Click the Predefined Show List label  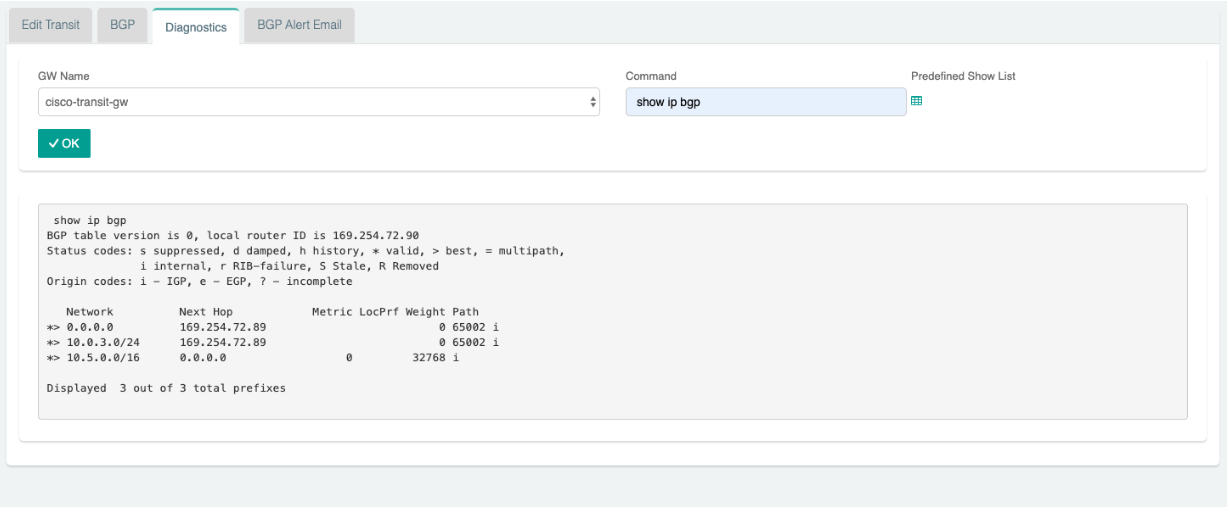point(963,76)
